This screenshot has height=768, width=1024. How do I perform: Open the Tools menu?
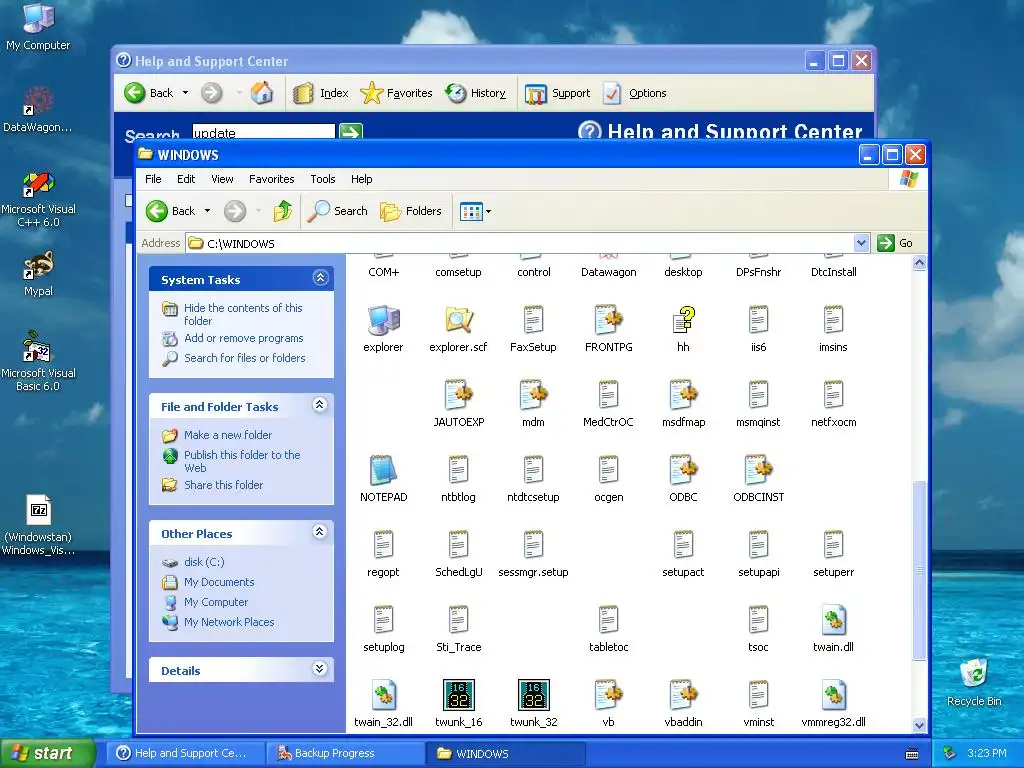click(323, 179)
